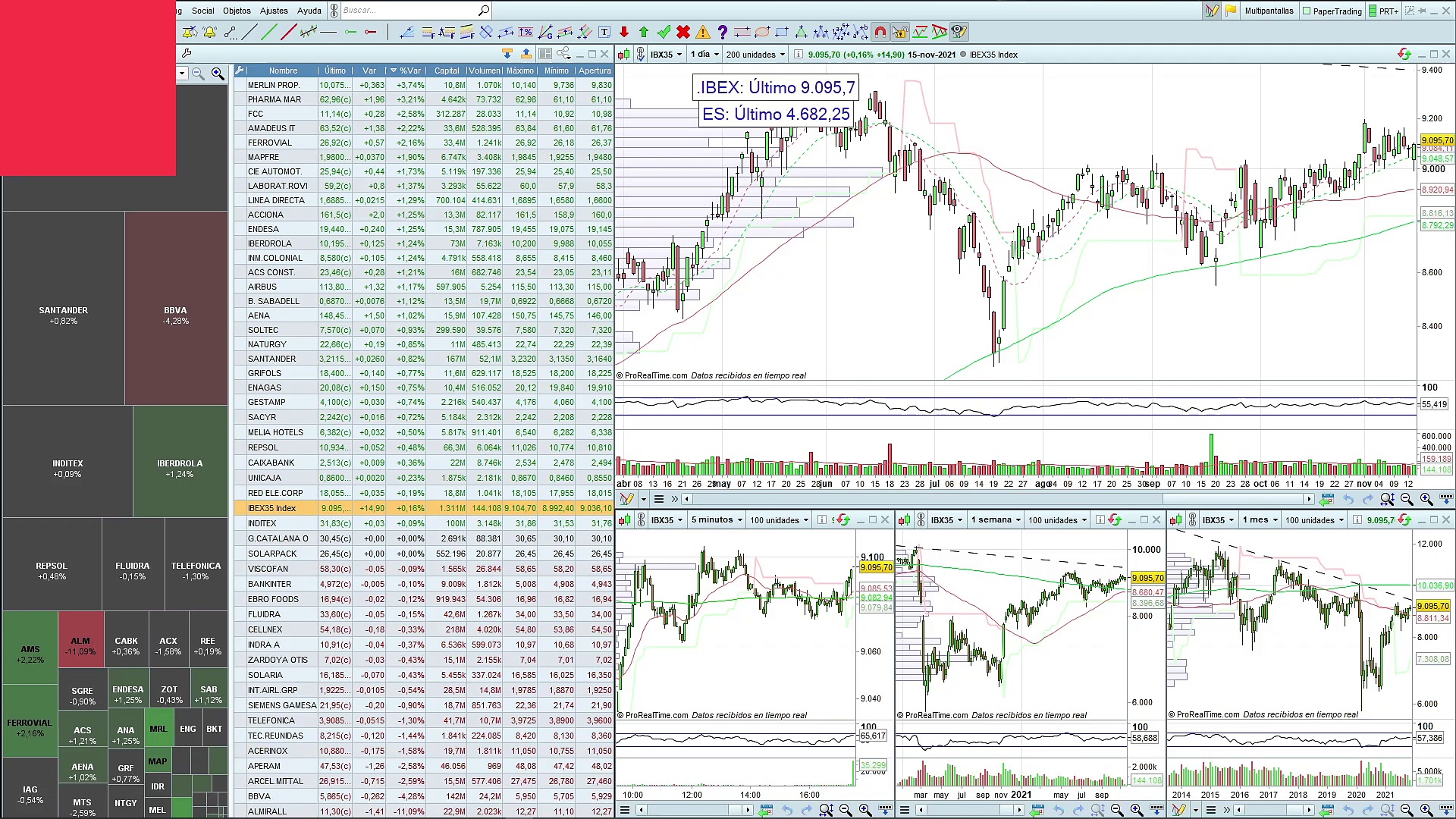Screen dimensions: 1456x819
Task: Click the yellow flag icon
Action: [1231, 11]
